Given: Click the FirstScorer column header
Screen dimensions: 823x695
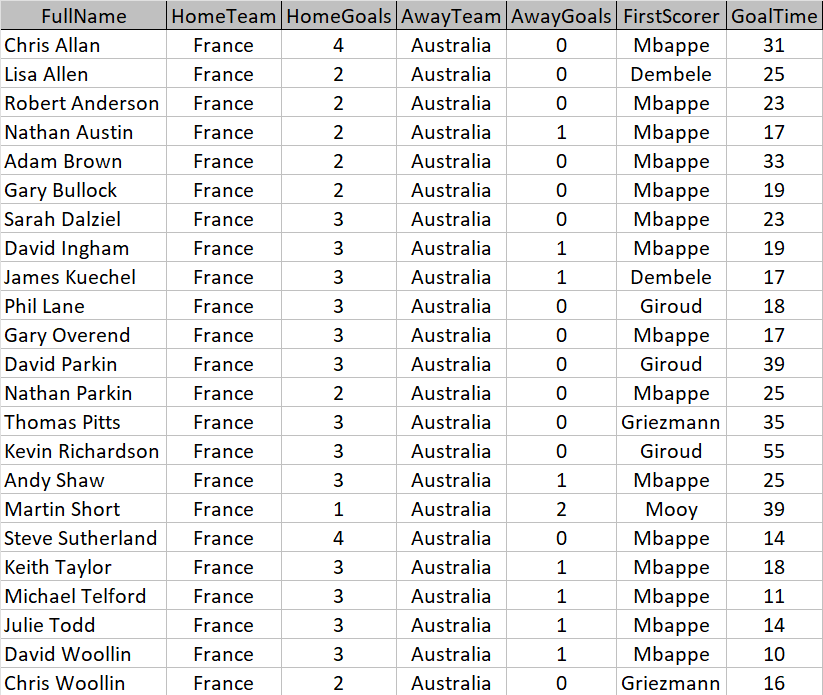Looking at the screenshot, I should tap(671, 16).
